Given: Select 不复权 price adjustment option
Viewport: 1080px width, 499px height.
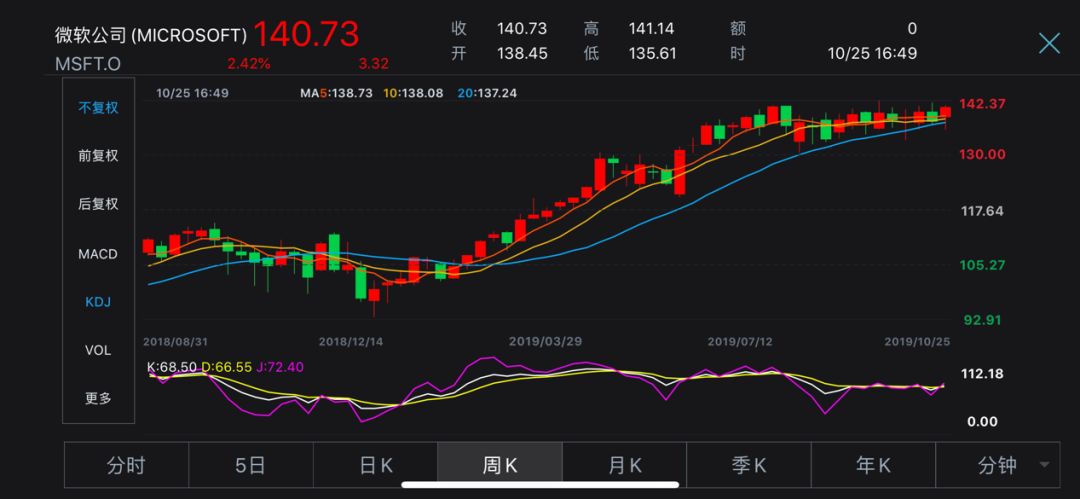Looking at the screenshot, I should [x=98, y=108].
